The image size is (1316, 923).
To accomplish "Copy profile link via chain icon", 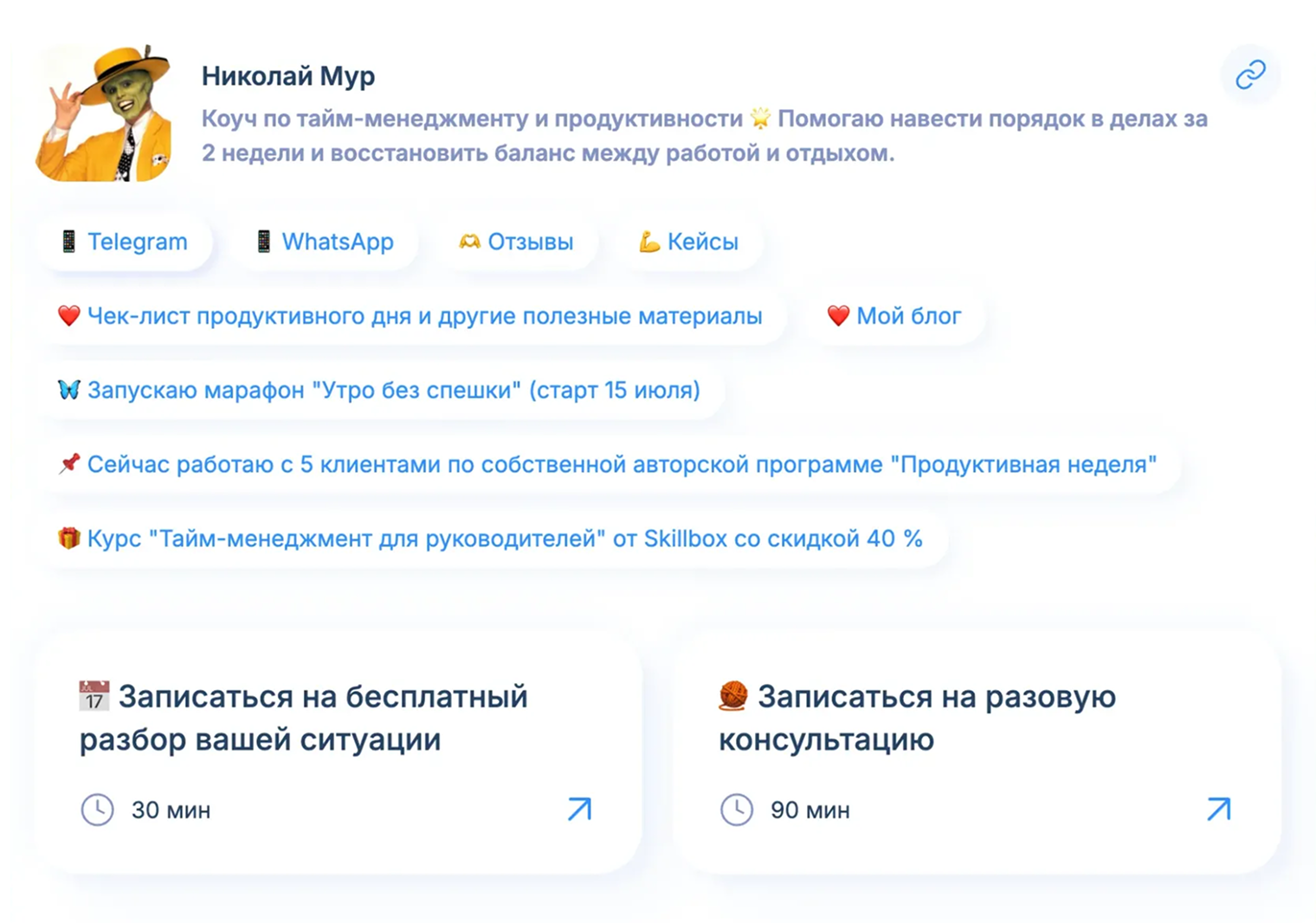I will 1249,74.
